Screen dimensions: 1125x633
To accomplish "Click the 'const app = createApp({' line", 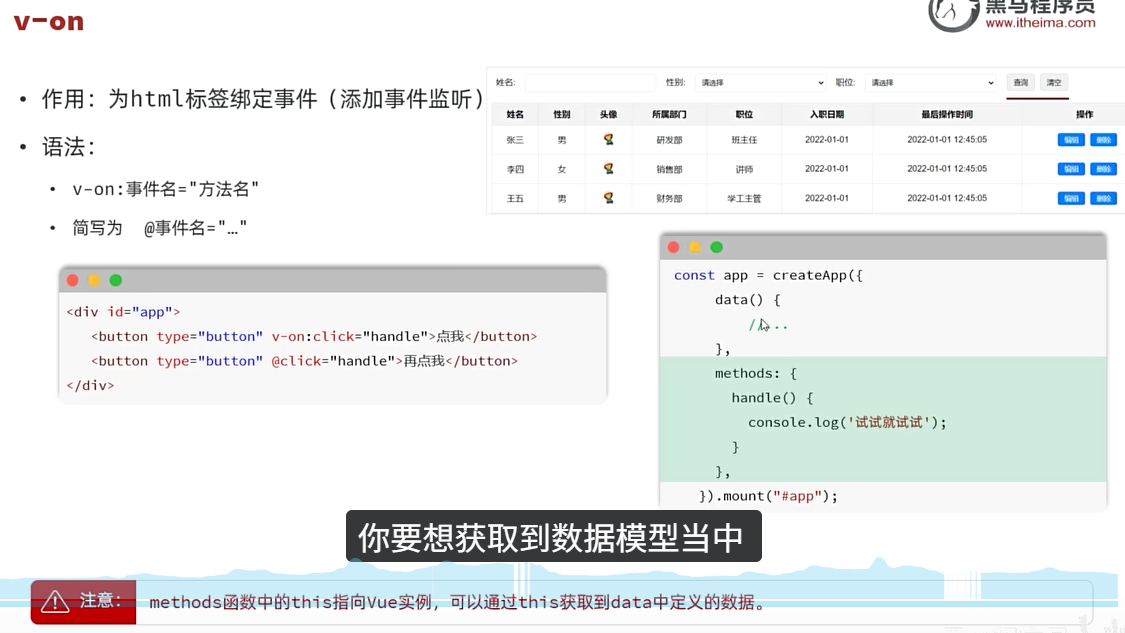I will [x=768, y=276].
